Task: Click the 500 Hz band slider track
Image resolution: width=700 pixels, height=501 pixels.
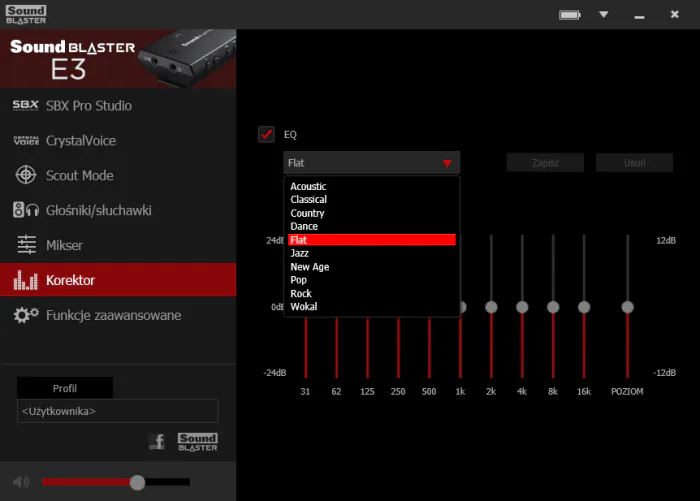Action: click(429, 347)
